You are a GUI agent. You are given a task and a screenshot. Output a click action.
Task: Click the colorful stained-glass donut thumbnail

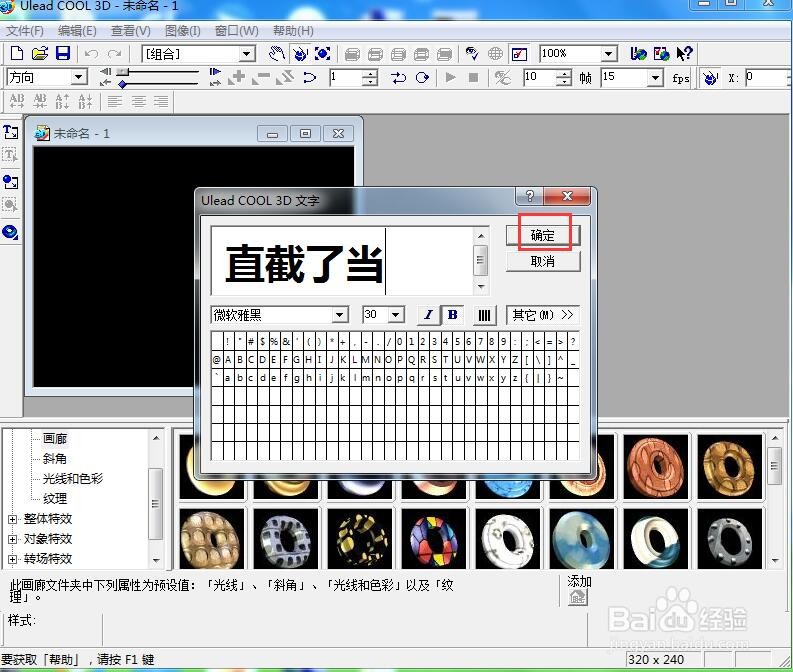point(433,539)
